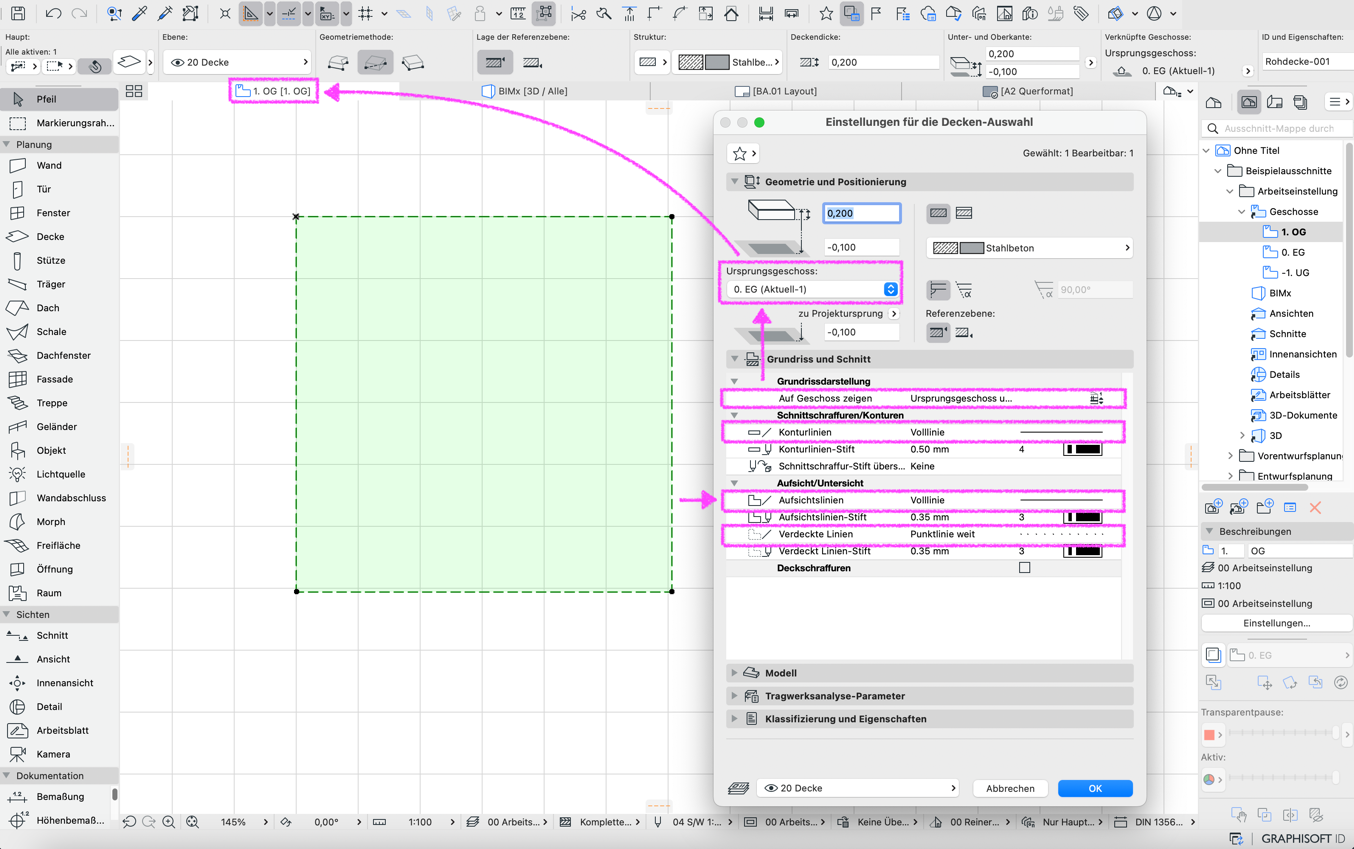Click Aufsichtslinien-Stift pen color swatch
The width and height of the screenshot is (1354, 849).
(1082, 517)
